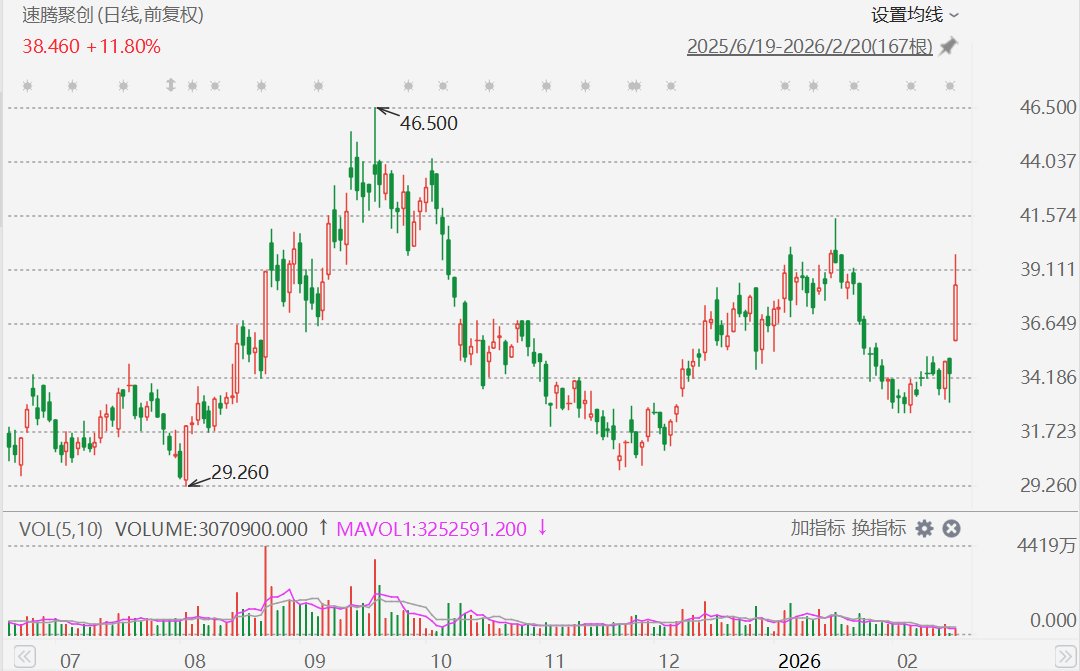1080x671 pixels.
Task: Go to later dates with right double-arrow
Action: [x=1065, y=655]
